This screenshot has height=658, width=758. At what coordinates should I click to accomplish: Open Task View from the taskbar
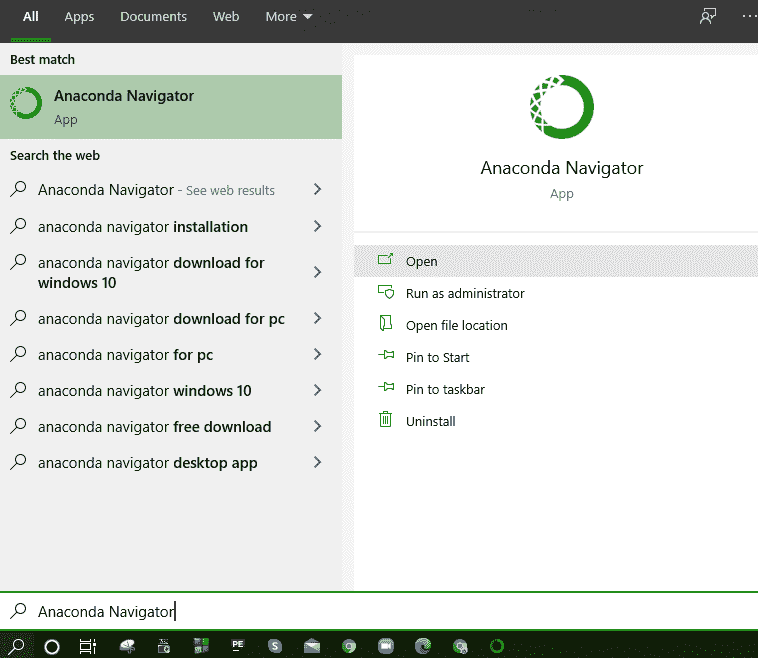(x=87, y=646)
